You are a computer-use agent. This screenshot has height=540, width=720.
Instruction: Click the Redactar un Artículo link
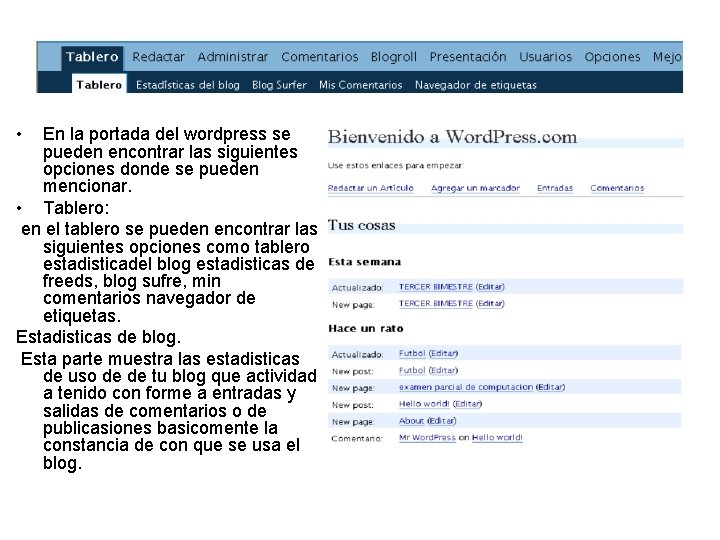pyautogui.click(x=371, y=188)
